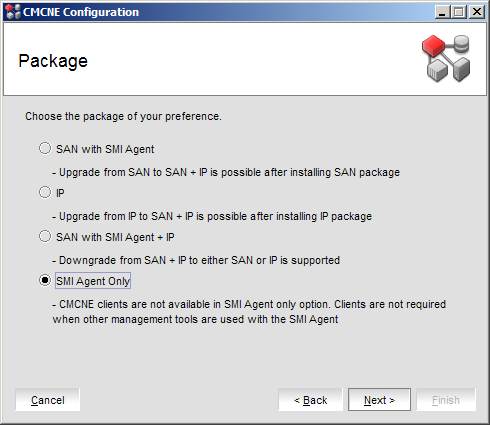This screenshot has width=490, height=425.
Task: Select SAN with SMI Agent + IP option
Action: click(45, 236)
